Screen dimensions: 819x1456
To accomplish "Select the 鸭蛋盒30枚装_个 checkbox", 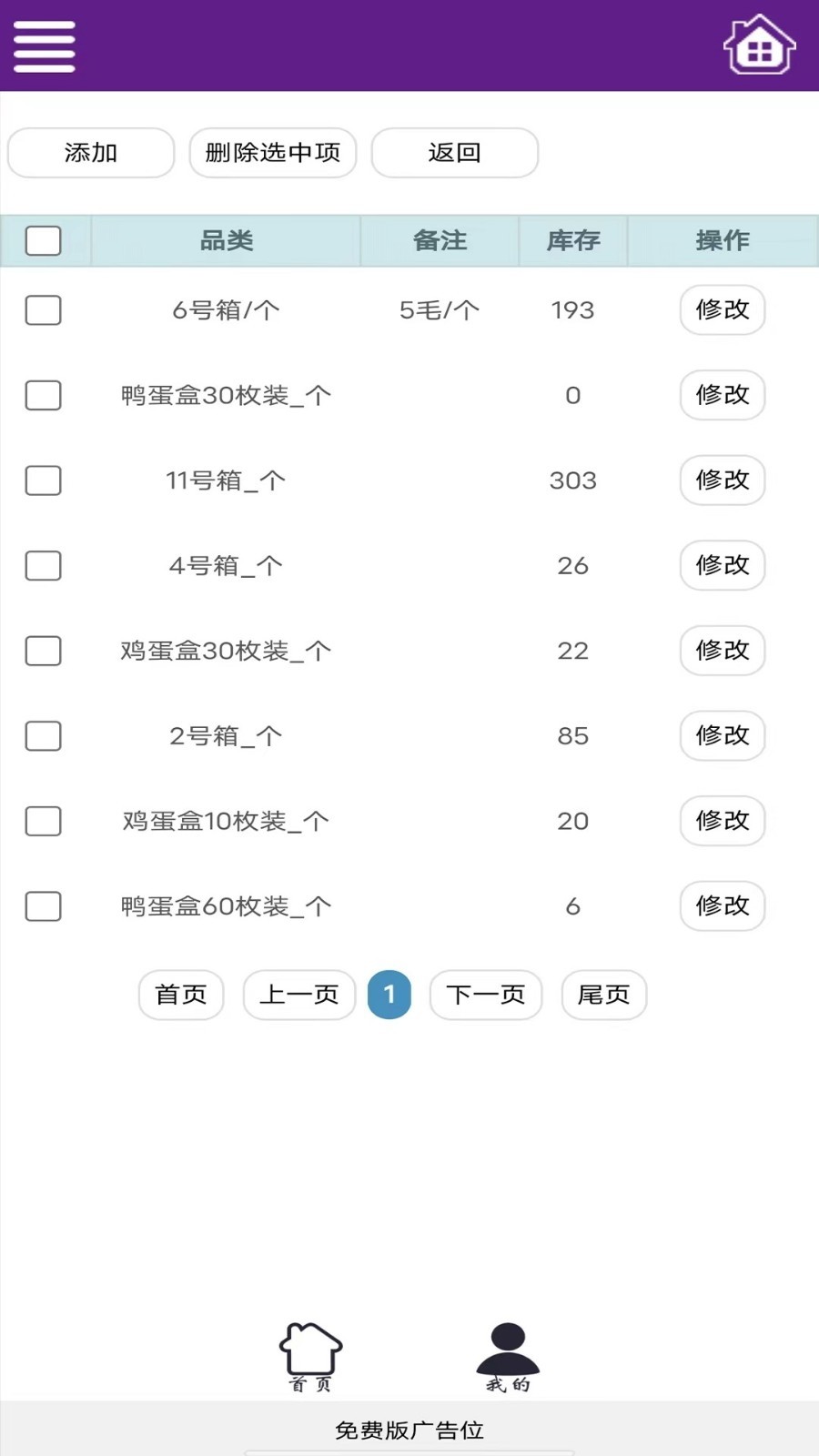I will tap(44, 395).
